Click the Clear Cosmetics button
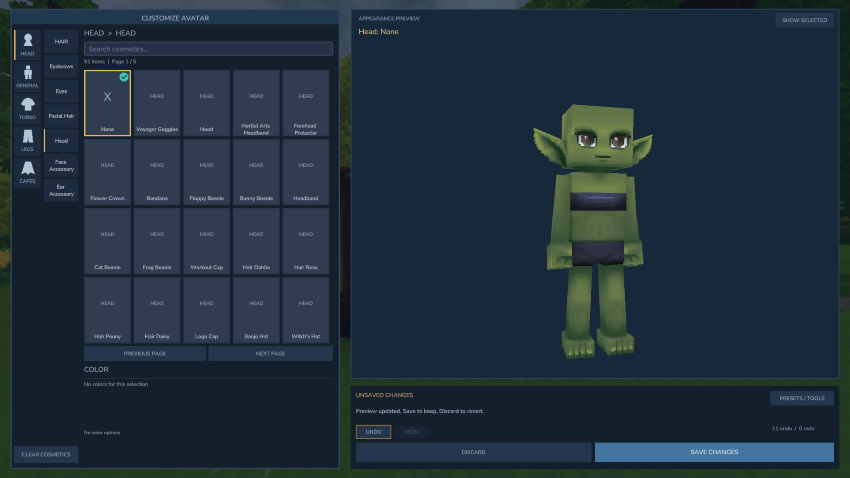This screenshot has width=850, height=478. point(46,455)
